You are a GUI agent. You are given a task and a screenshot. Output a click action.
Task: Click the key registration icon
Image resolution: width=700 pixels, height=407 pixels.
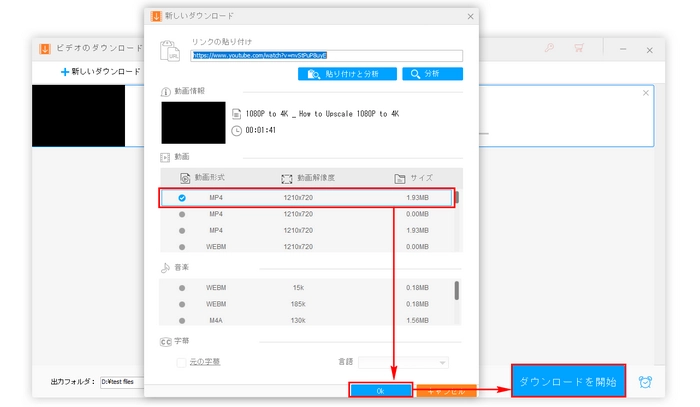pyautogui.click(x=549, y=48)
